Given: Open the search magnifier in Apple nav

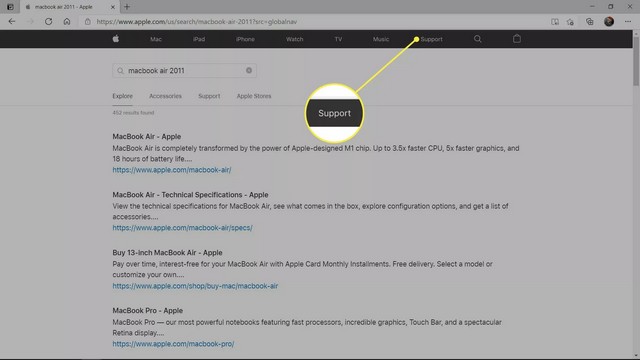Looking at the screenshot, I should [x=478, y=39].
